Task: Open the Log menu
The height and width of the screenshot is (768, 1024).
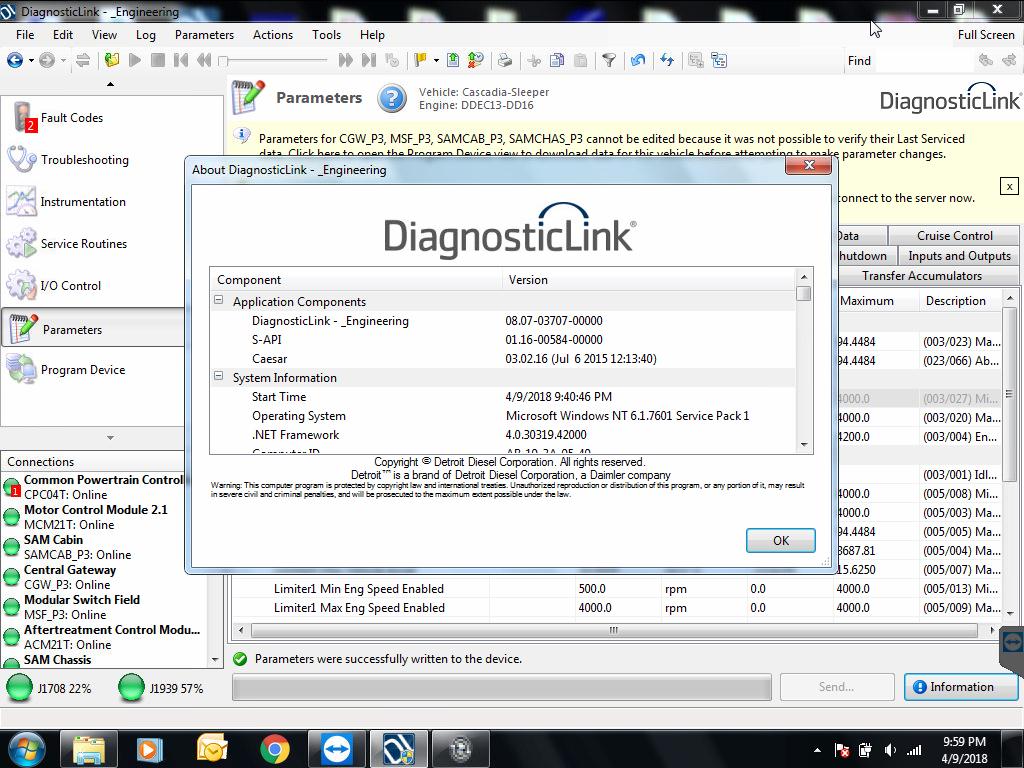Action: coord(146,35)
